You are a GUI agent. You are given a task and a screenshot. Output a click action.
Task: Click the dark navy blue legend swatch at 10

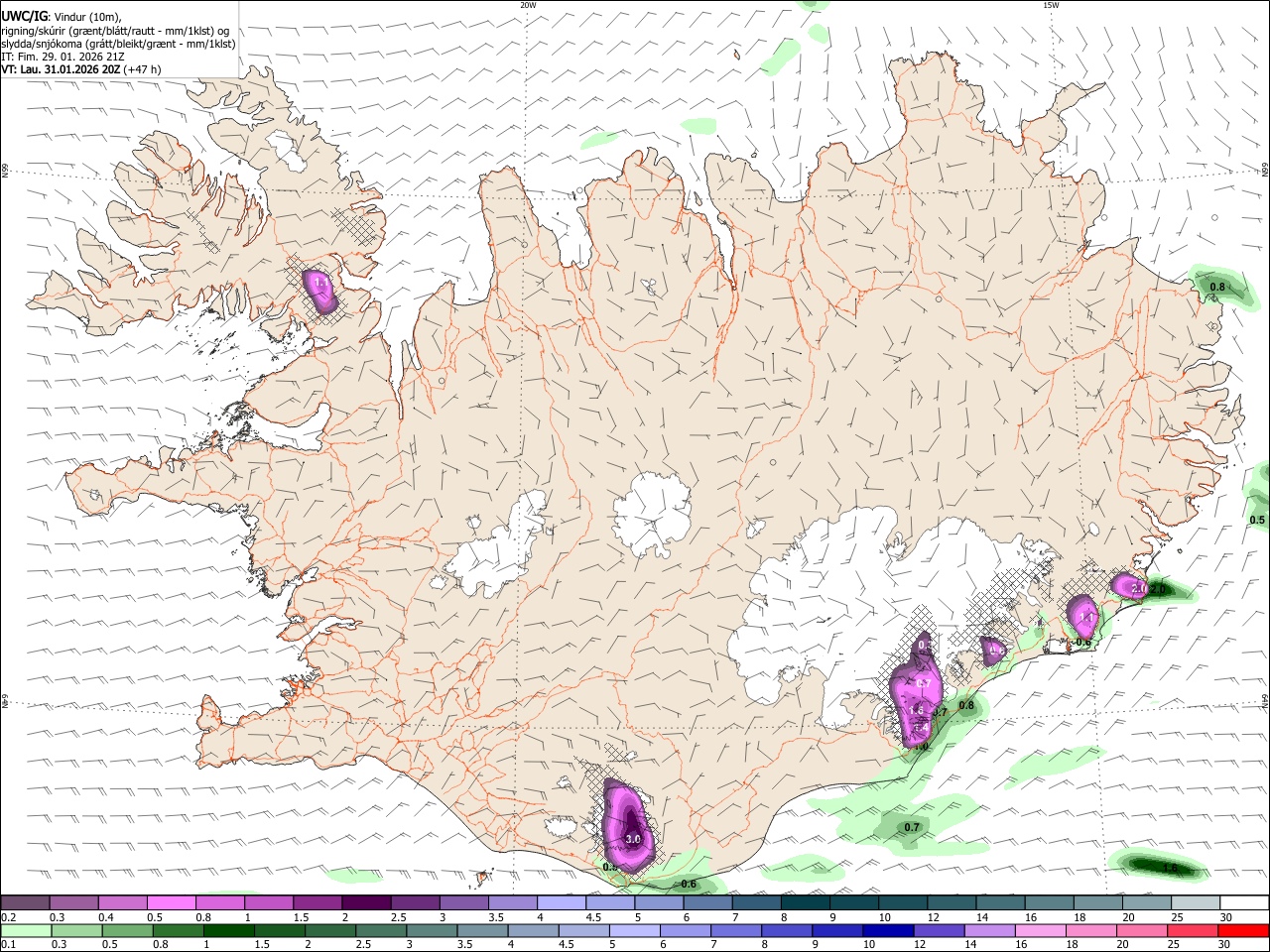coord(886,931)
